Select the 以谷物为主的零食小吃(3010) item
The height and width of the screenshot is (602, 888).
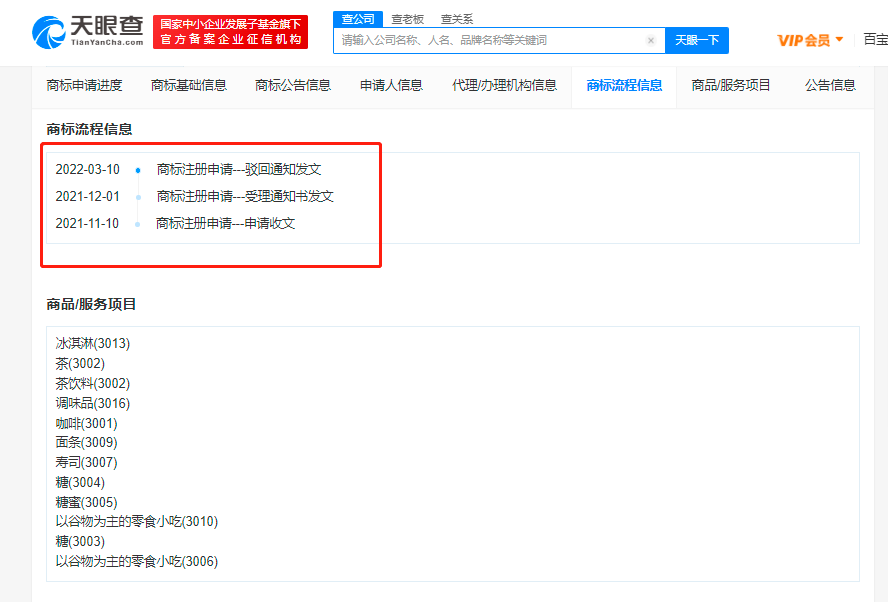(x=136, y=522)
